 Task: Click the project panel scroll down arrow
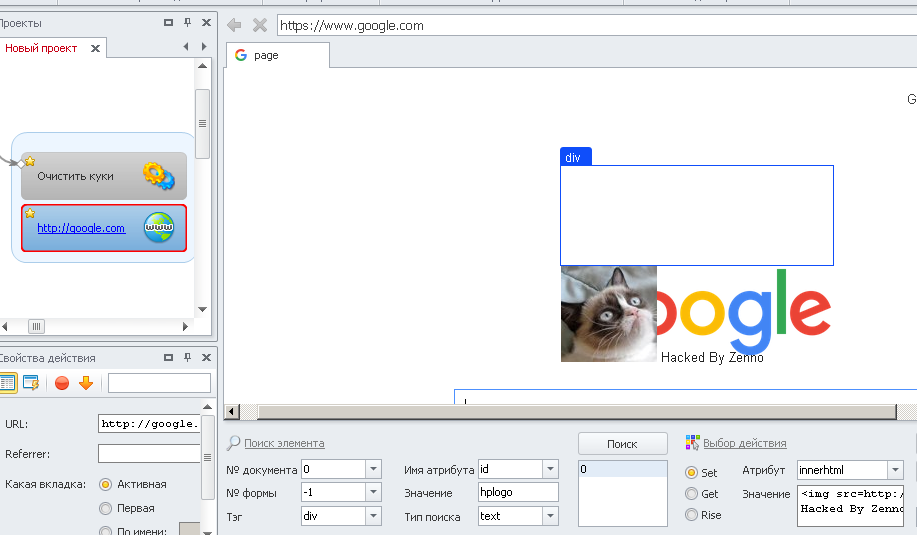(x=202, y=309)
